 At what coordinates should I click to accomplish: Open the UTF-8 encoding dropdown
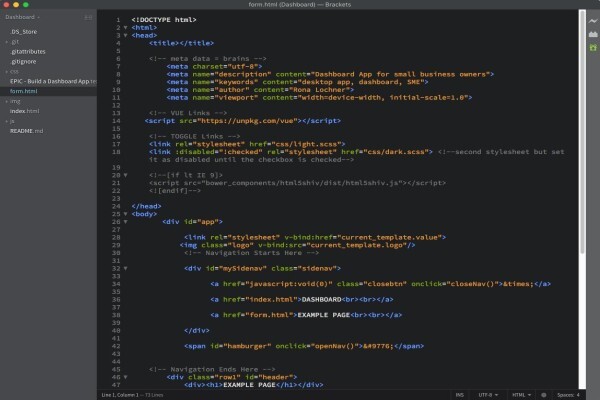[x=488, y=395]
